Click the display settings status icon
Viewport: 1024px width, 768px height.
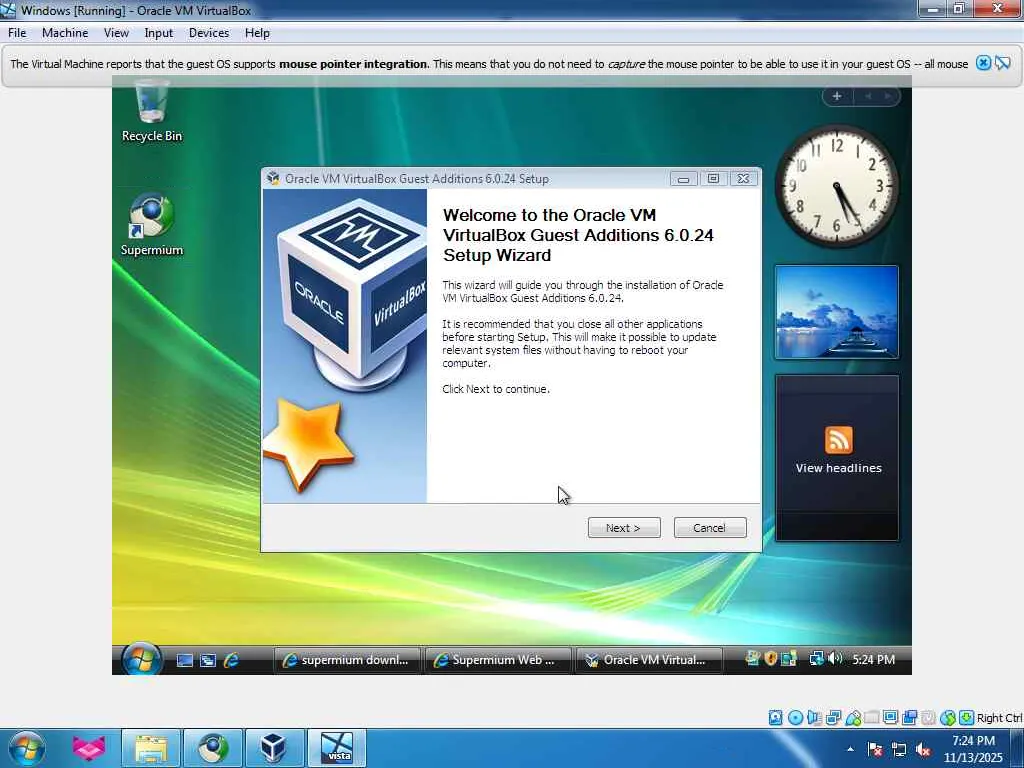click(890, 718)
